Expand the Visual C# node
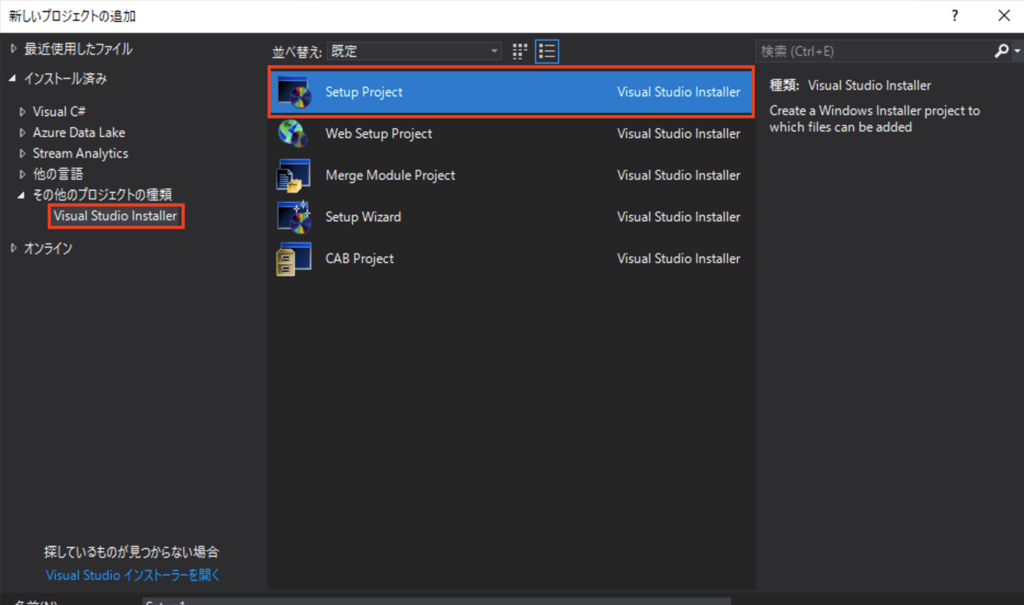The height and width of the screenshot is (605, 1024). click(22, 112)
